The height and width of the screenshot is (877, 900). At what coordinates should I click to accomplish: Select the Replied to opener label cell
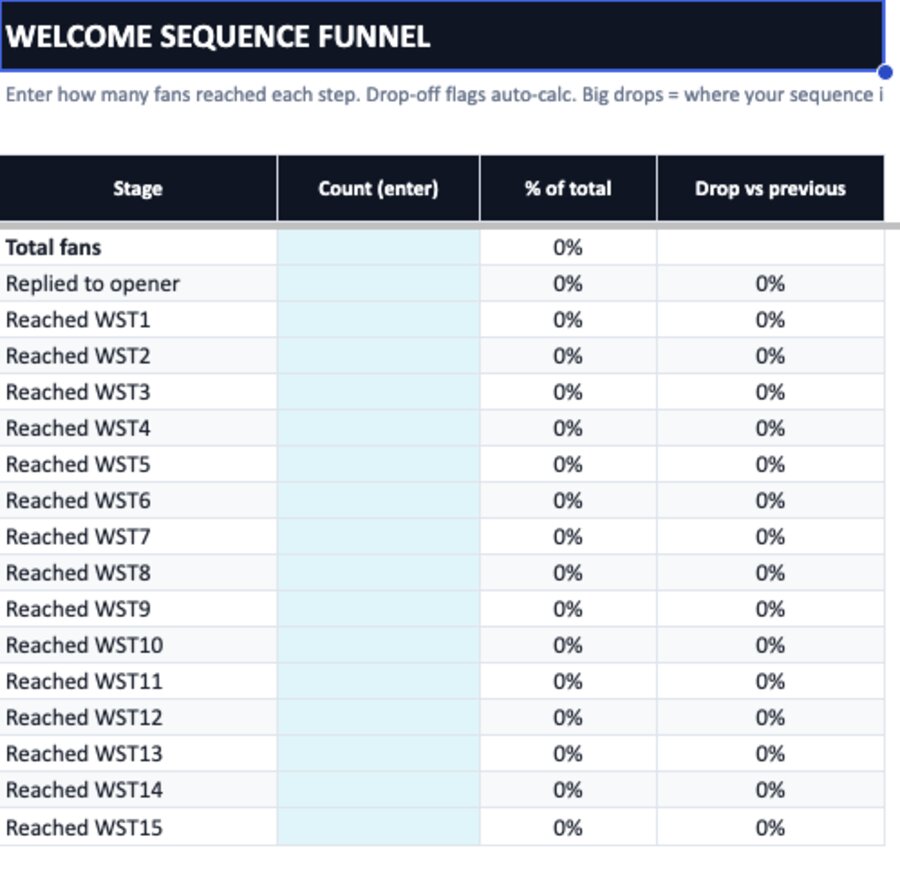pos(138,284)
